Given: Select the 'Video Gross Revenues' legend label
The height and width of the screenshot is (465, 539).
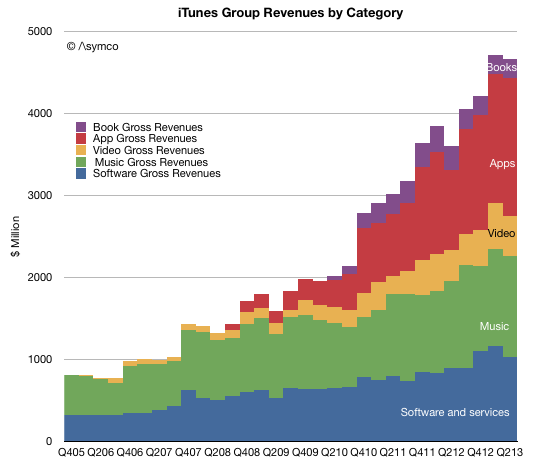Looking at the screenshot, I should click(x=148, y=150).
